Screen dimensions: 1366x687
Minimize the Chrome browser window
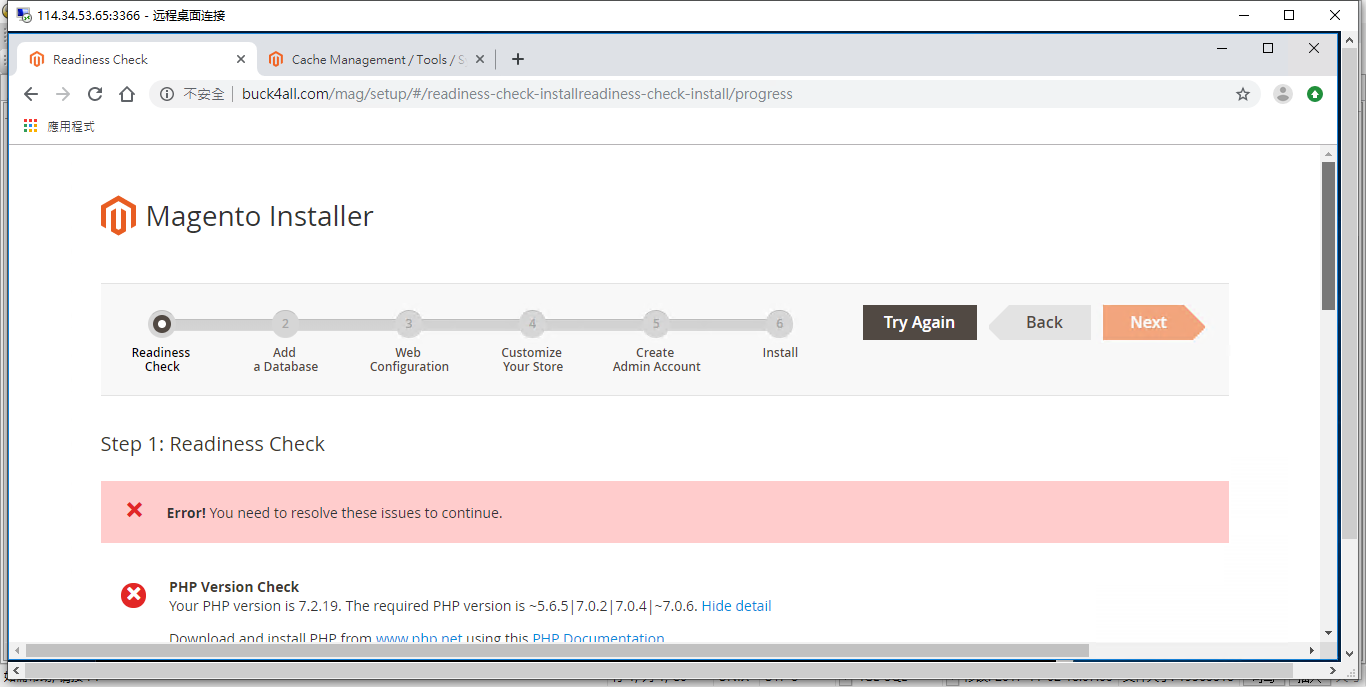[1221, 48]
